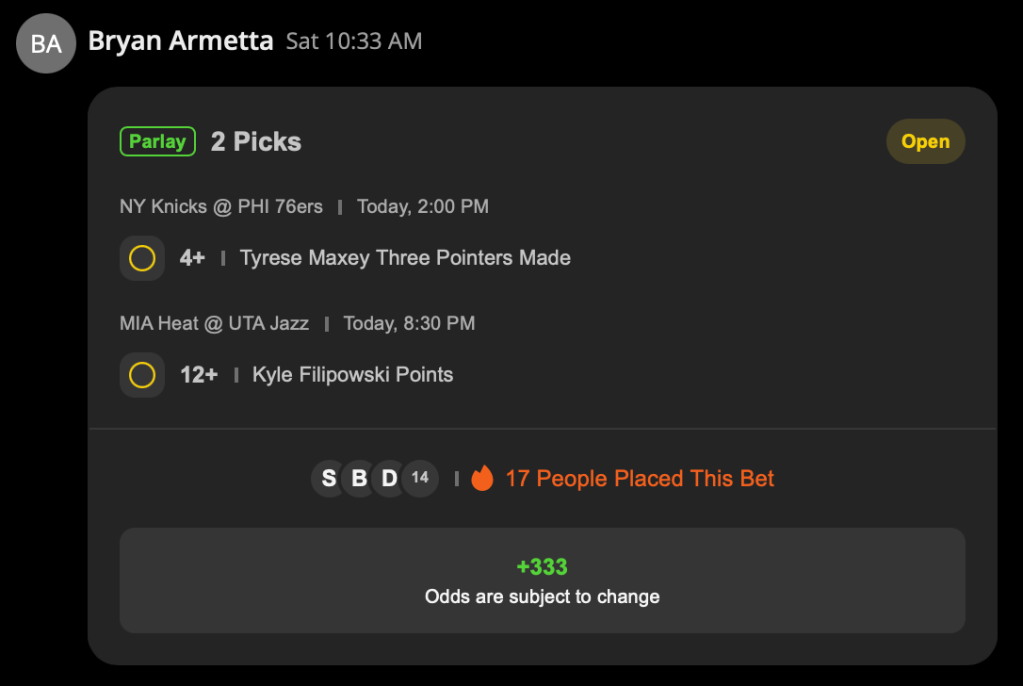Click the circle icon beside Tyrese Maxey pick
This screenshot has height=686, width=1023.
pyautogui.click(x=142, y=258)
